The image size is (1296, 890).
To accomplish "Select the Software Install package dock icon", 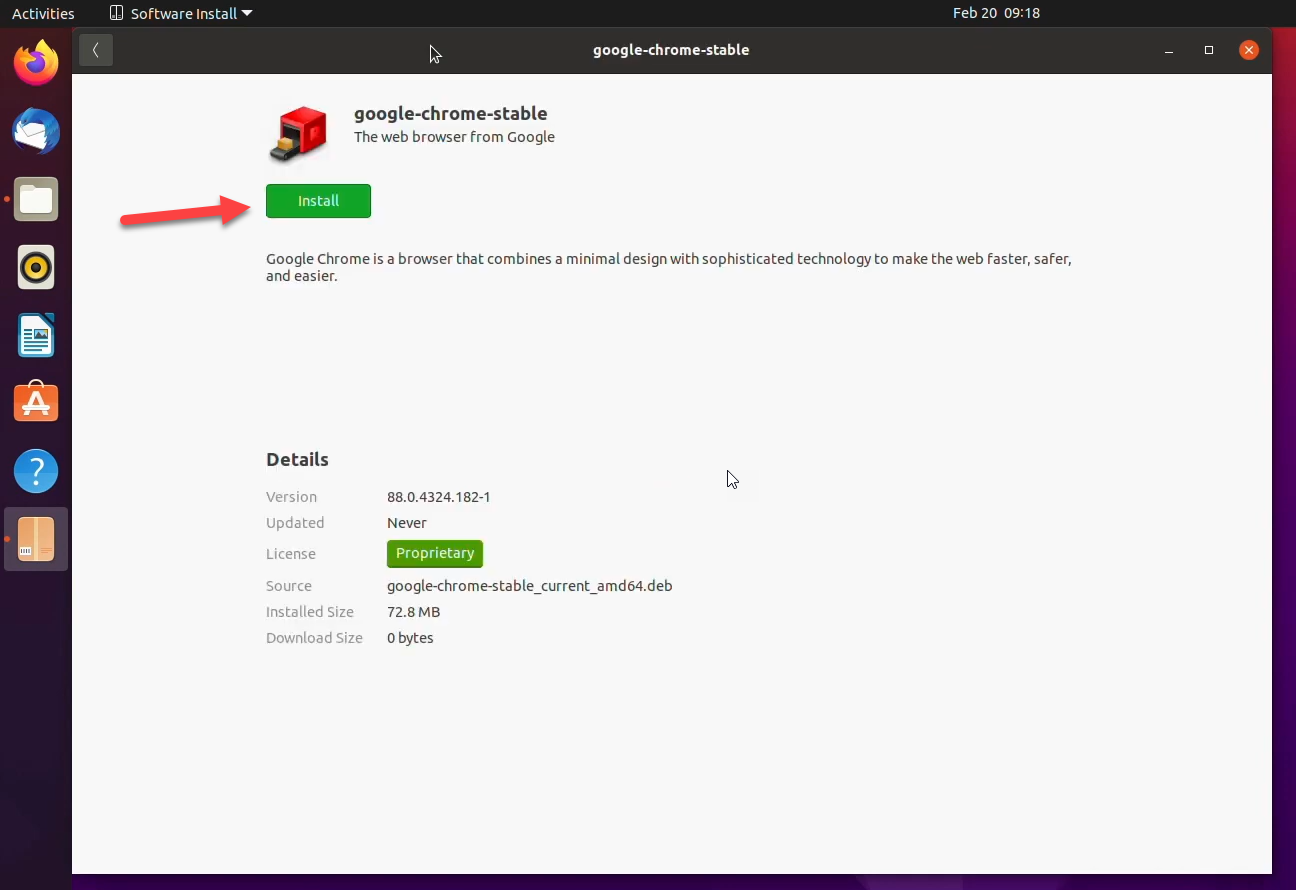I will pos(36,539).
